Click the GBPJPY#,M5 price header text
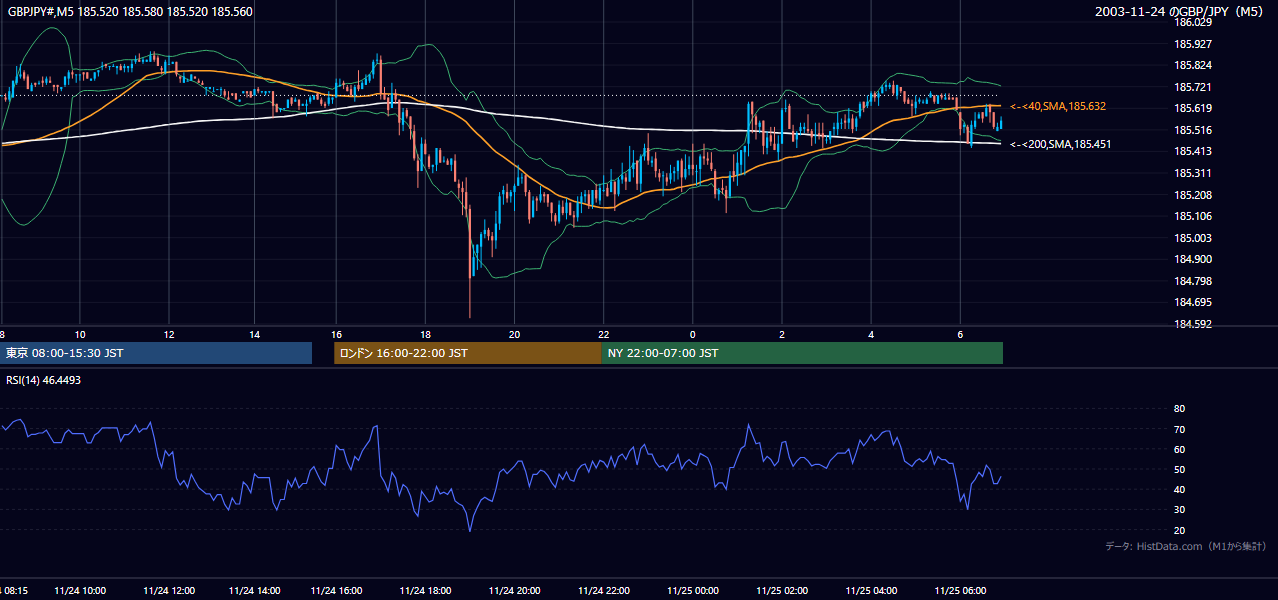 [x=130, y=12]
